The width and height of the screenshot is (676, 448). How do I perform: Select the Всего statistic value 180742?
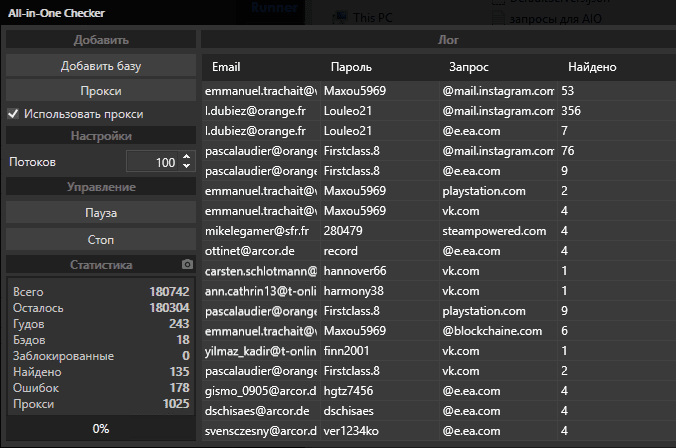pos(169,292)
